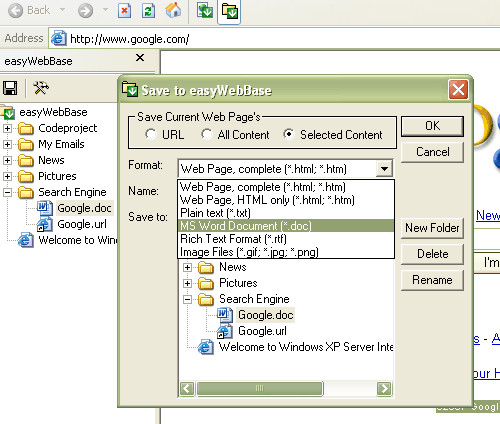
Task: Click the Search Engine folder icon in dialog tree
Action: tap(206, 299)
